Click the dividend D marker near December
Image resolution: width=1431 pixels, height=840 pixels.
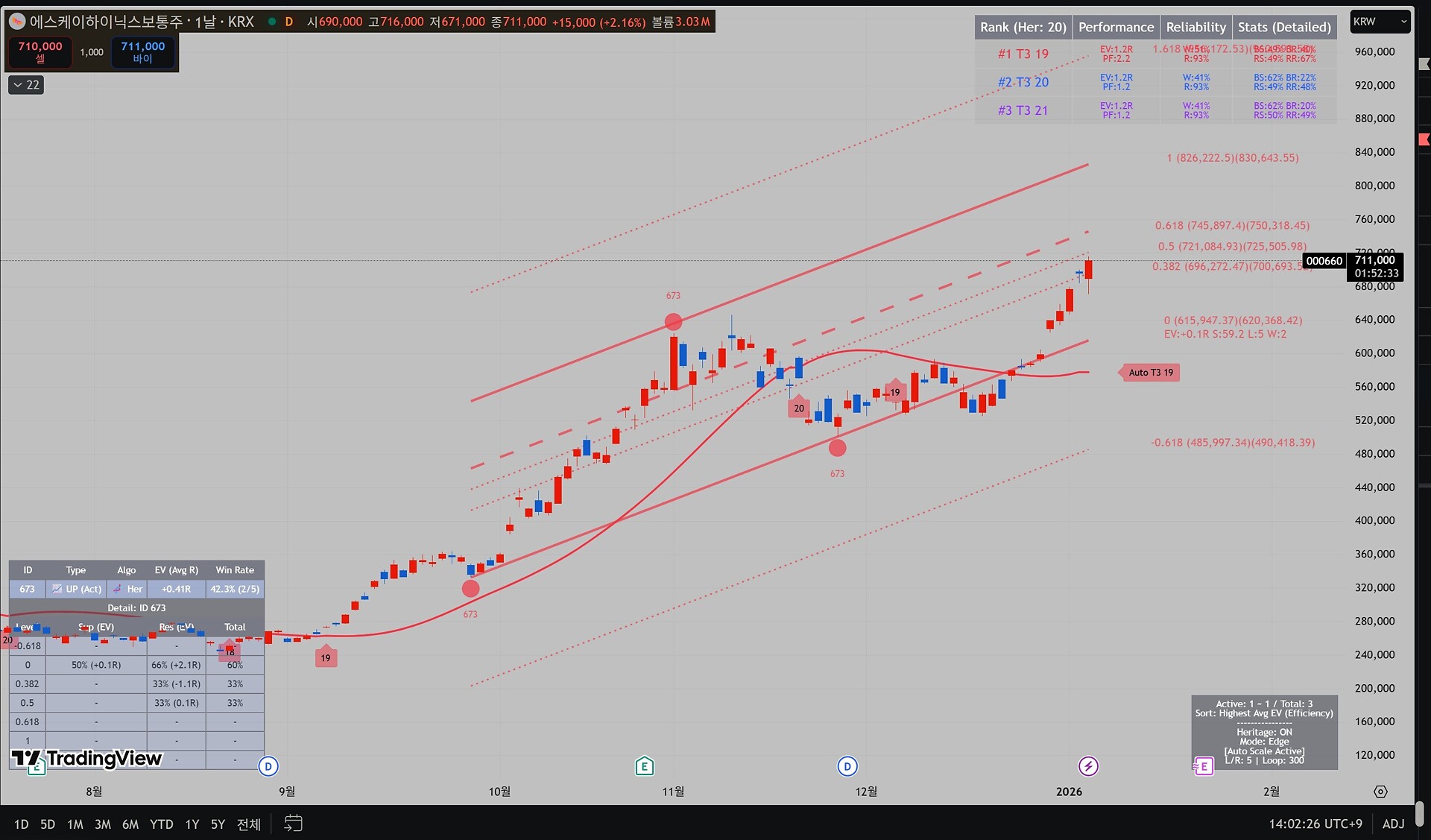point(847,765)
